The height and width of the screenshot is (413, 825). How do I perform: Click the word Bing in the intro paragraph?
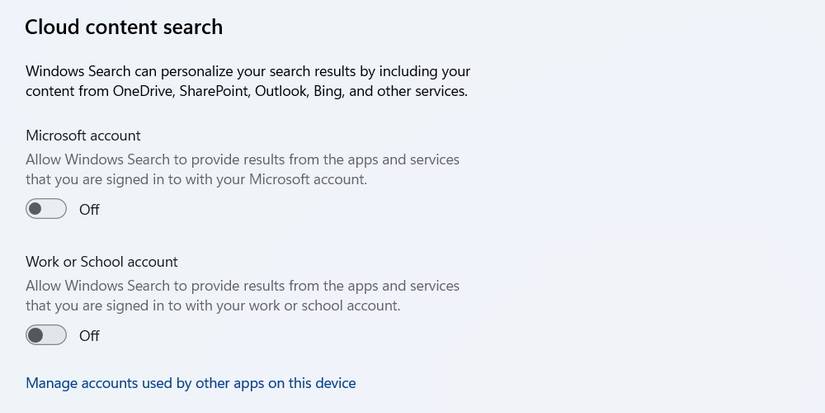[333, 91]
